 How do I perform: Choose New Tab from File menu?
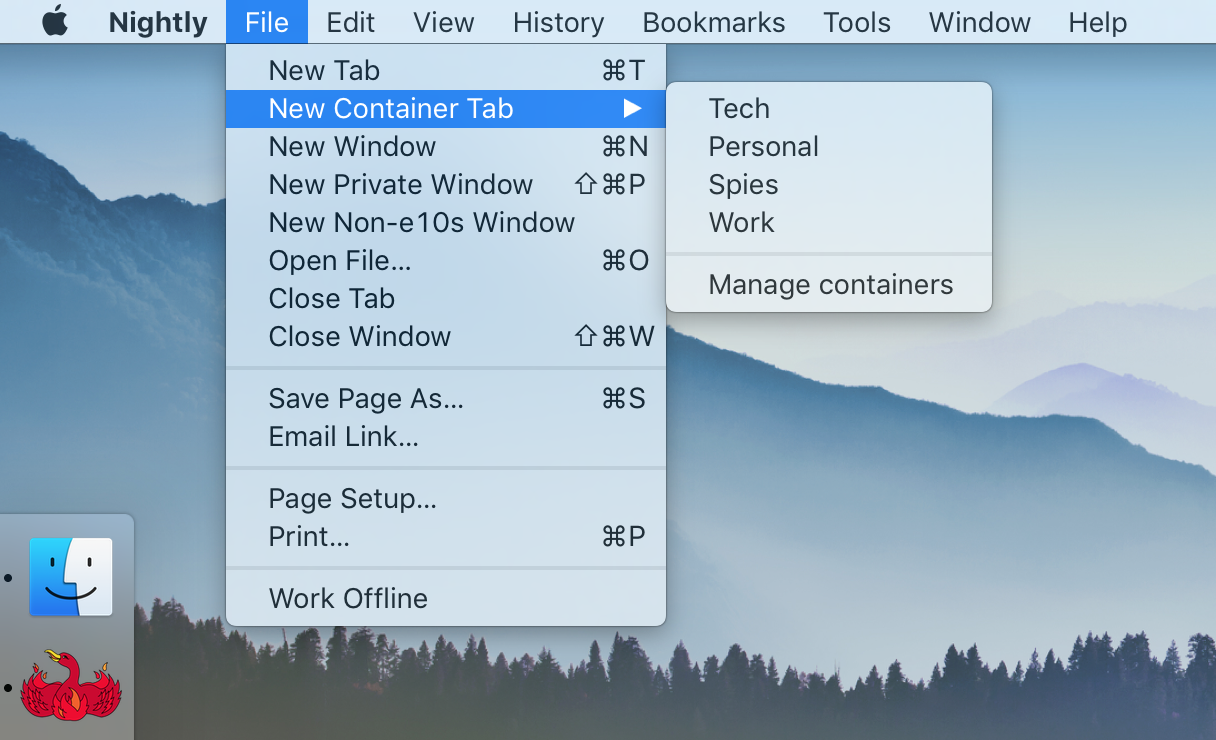click(446, 70)
